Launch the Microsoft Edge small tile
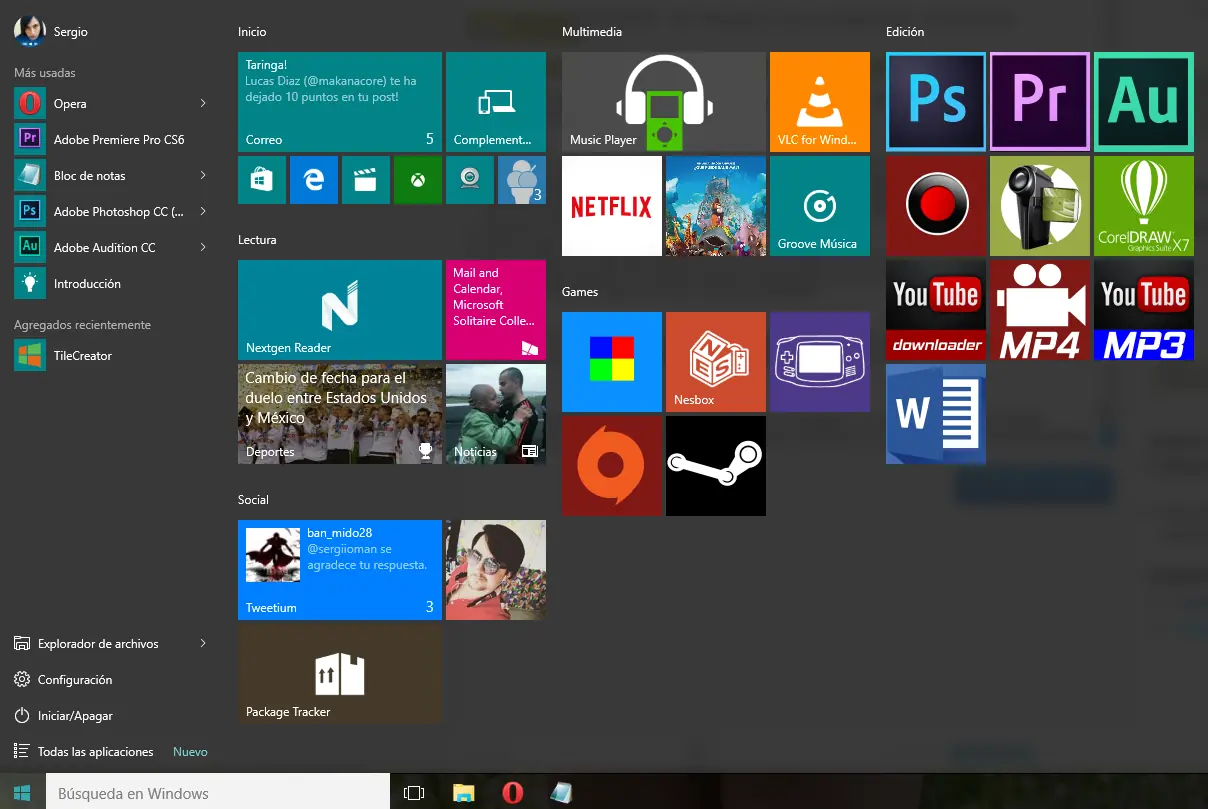 [x=314, y=180]
